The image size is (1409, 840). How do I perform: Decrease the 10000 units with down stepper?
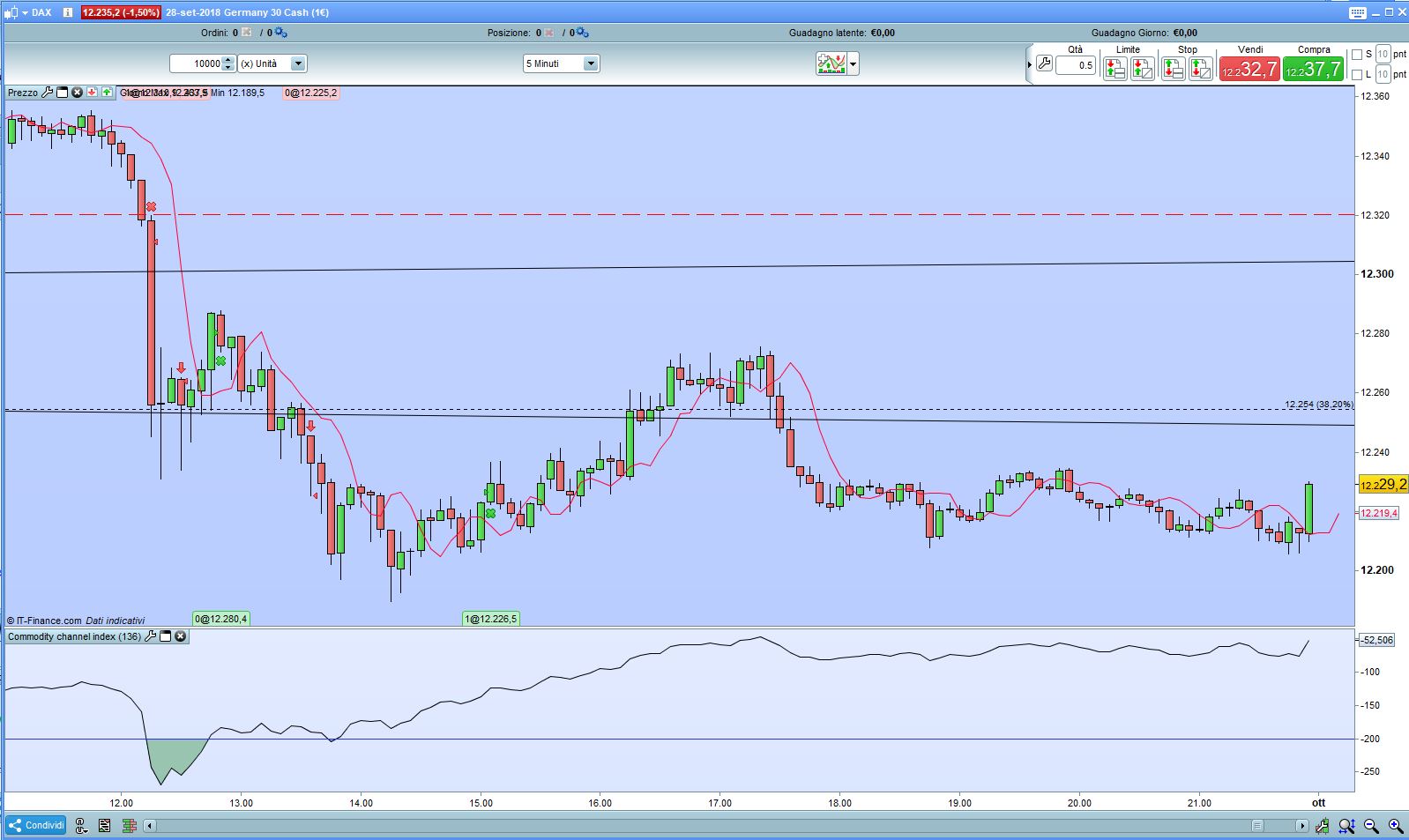coord(228,68)
